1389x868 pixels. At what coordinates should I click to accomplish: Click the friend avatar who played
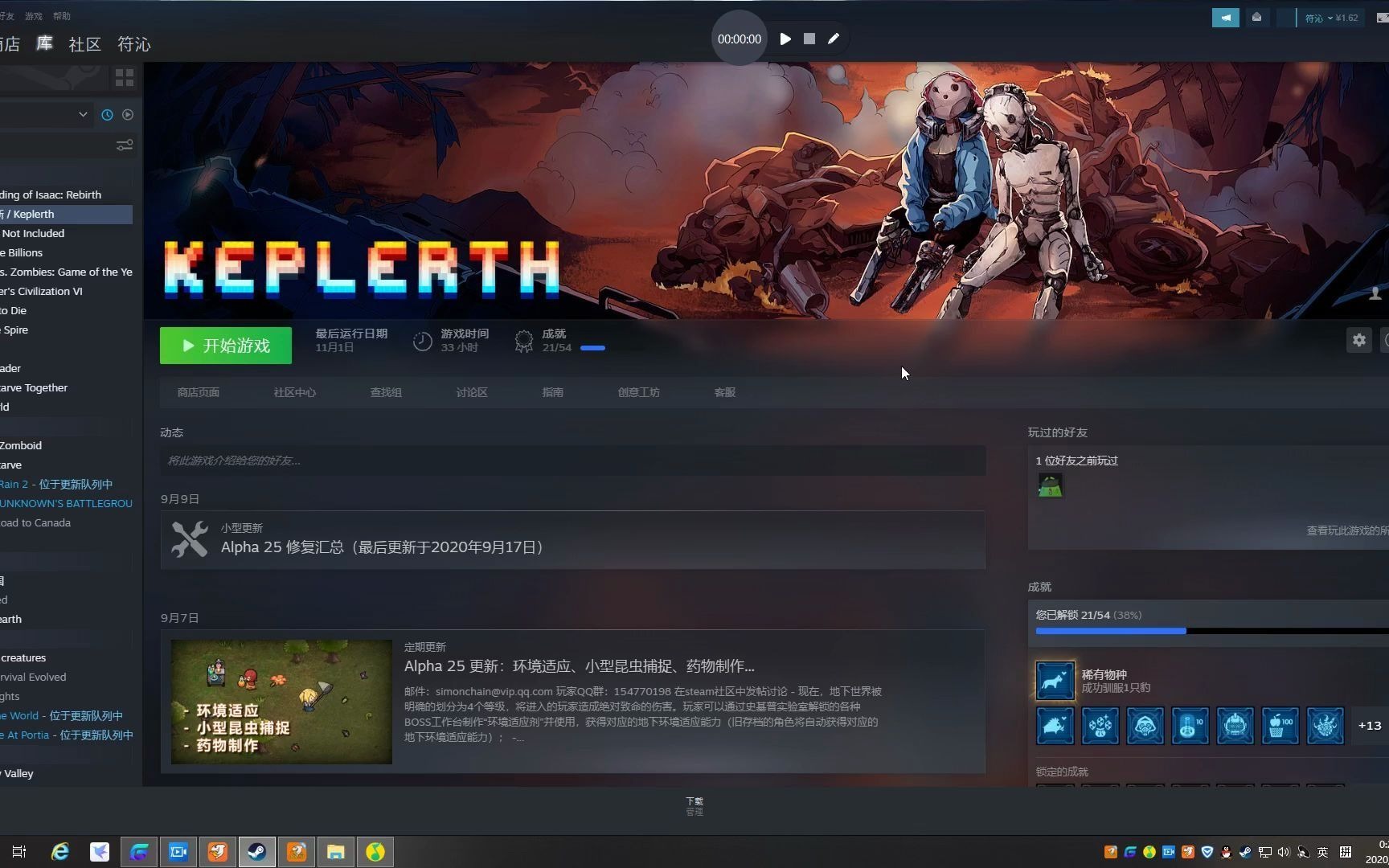tap(1051, 485)
